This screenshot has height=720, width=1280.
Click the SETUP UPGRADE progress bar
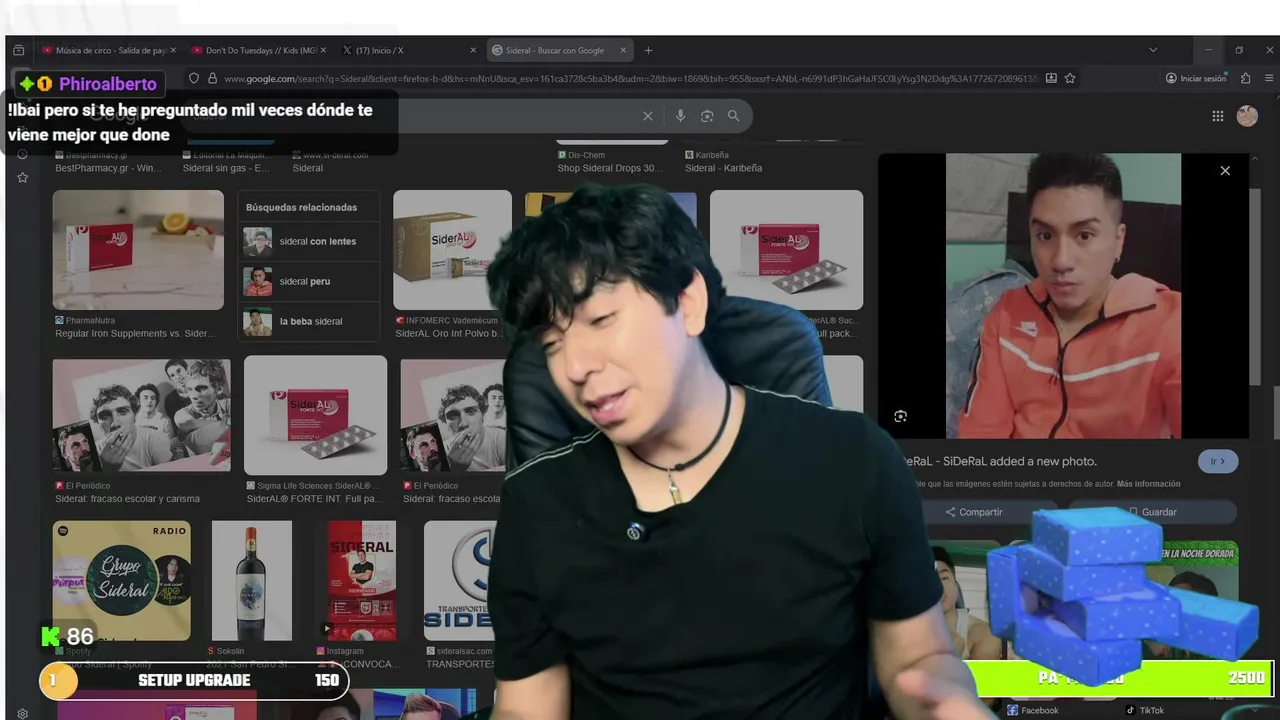coord(194,680)
